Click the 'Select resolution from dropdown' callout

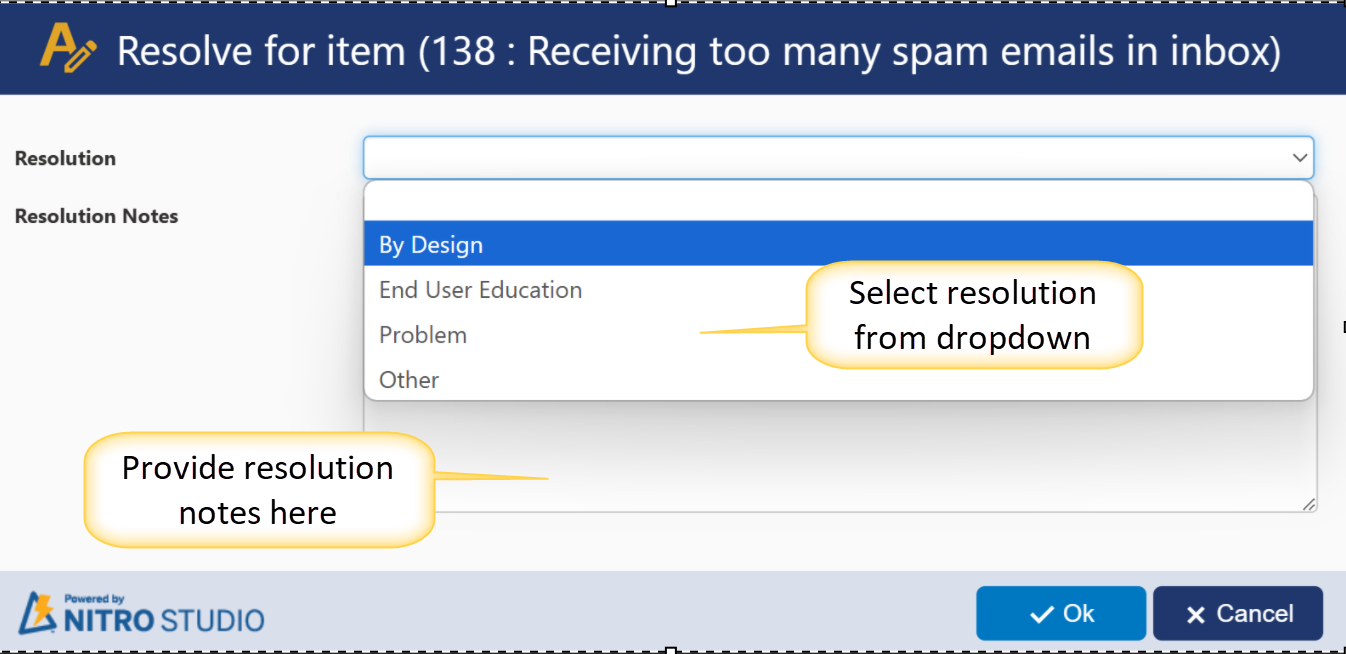pos(972,315)
